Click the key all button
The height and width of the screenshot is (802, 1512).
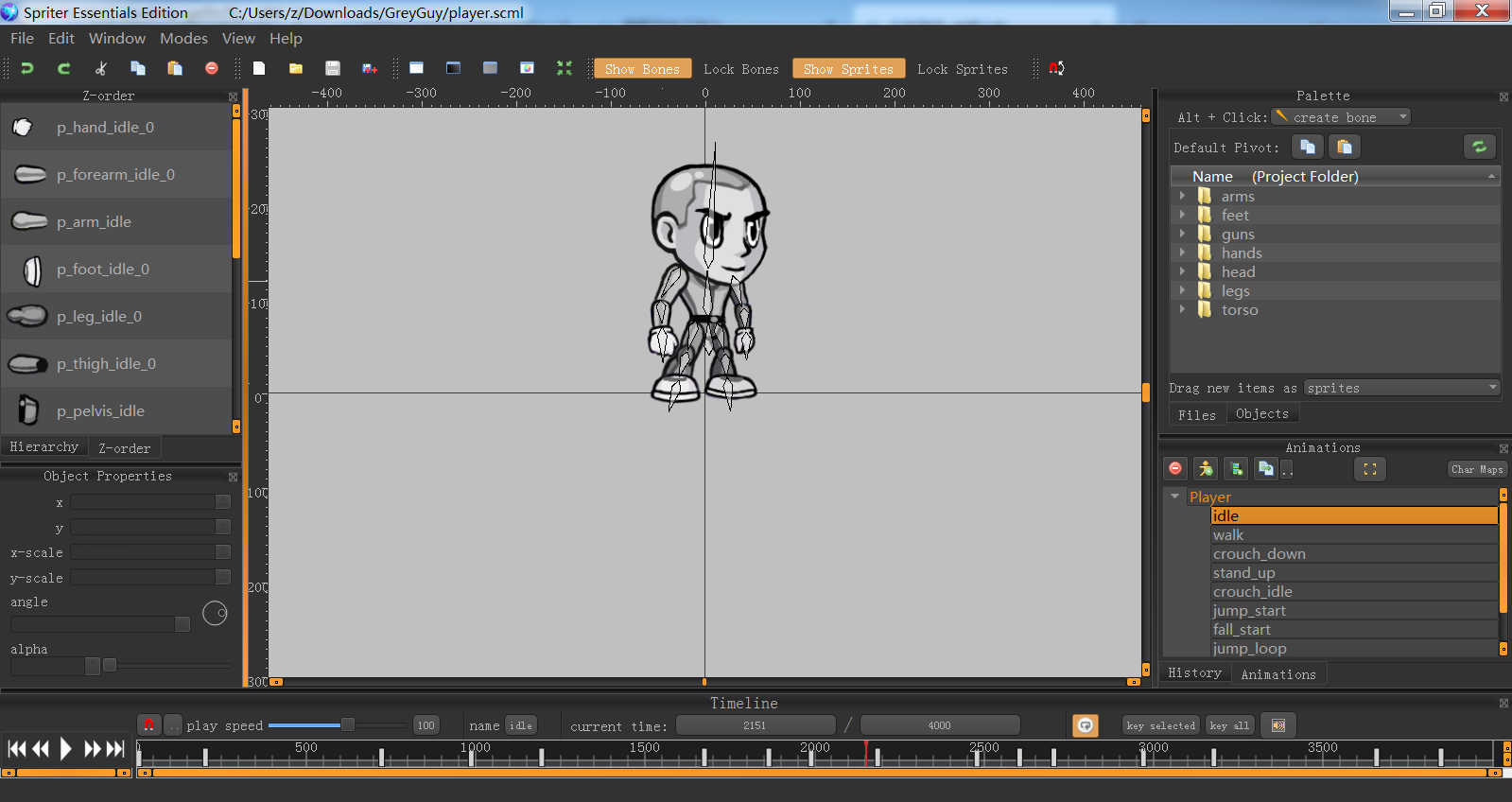click(1230, 725)
